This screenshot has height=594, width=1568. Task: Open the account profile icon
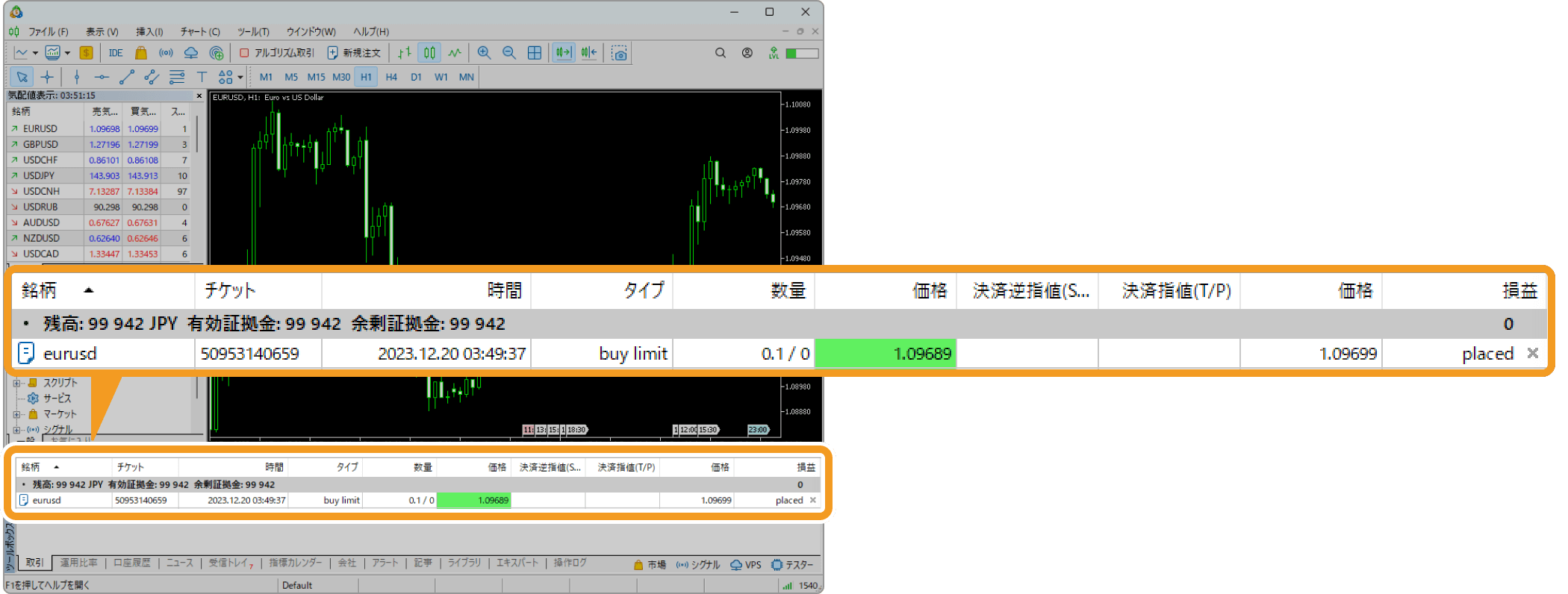click(x=747, y=53)
